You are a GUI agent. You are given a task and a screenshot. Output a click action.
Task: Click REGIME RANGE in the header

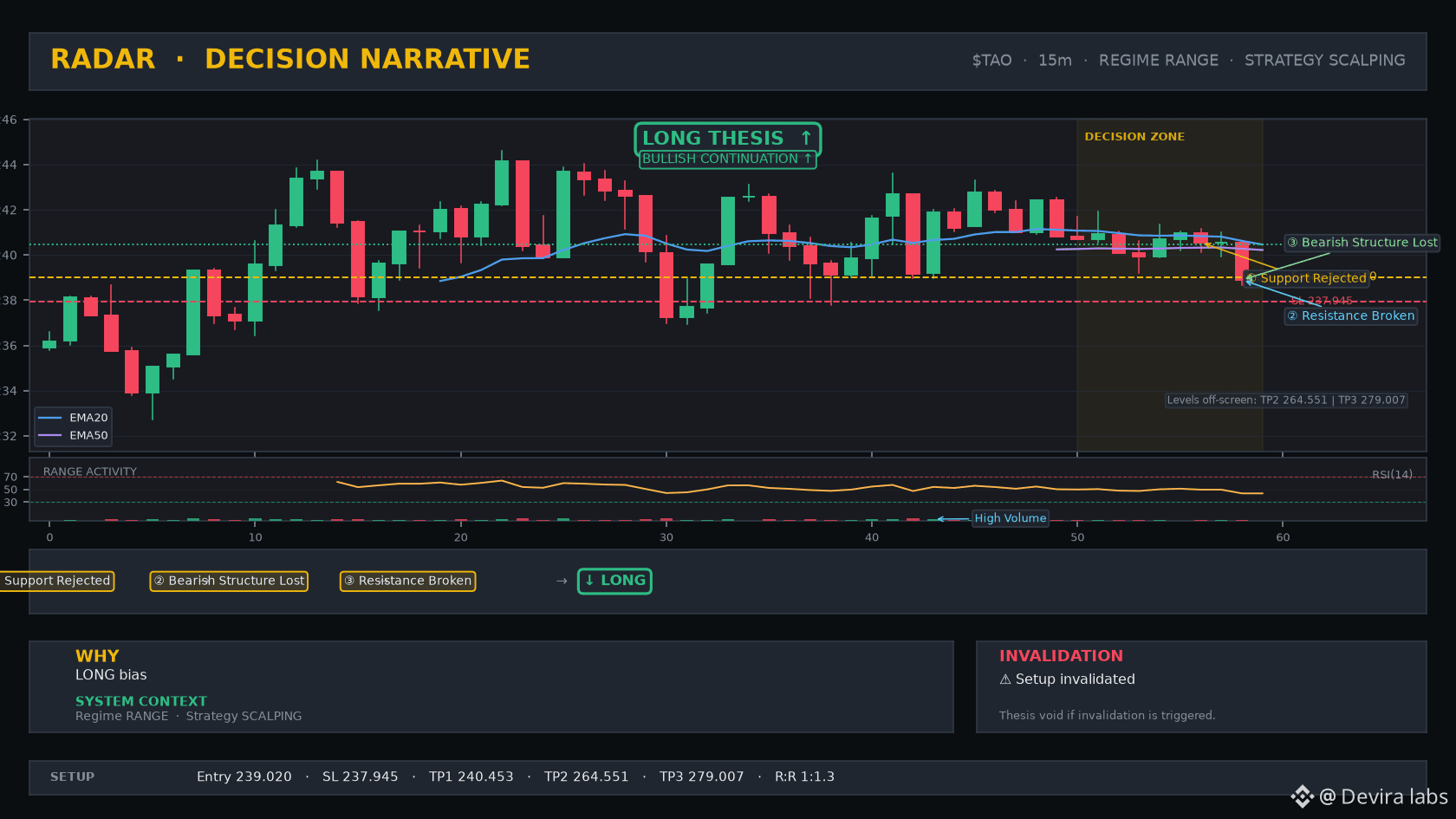click(1159, 61)
